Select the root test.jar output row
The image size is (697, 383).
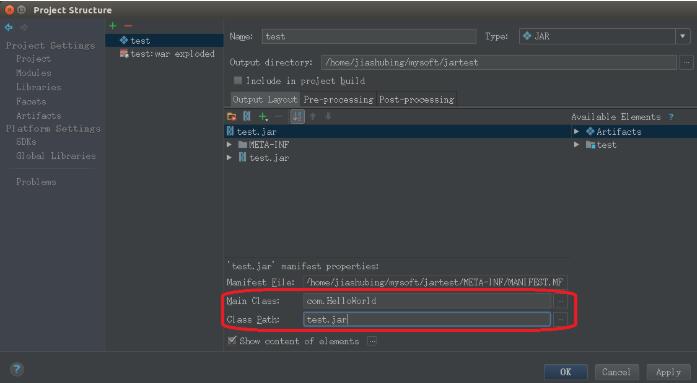click(397, 132)
